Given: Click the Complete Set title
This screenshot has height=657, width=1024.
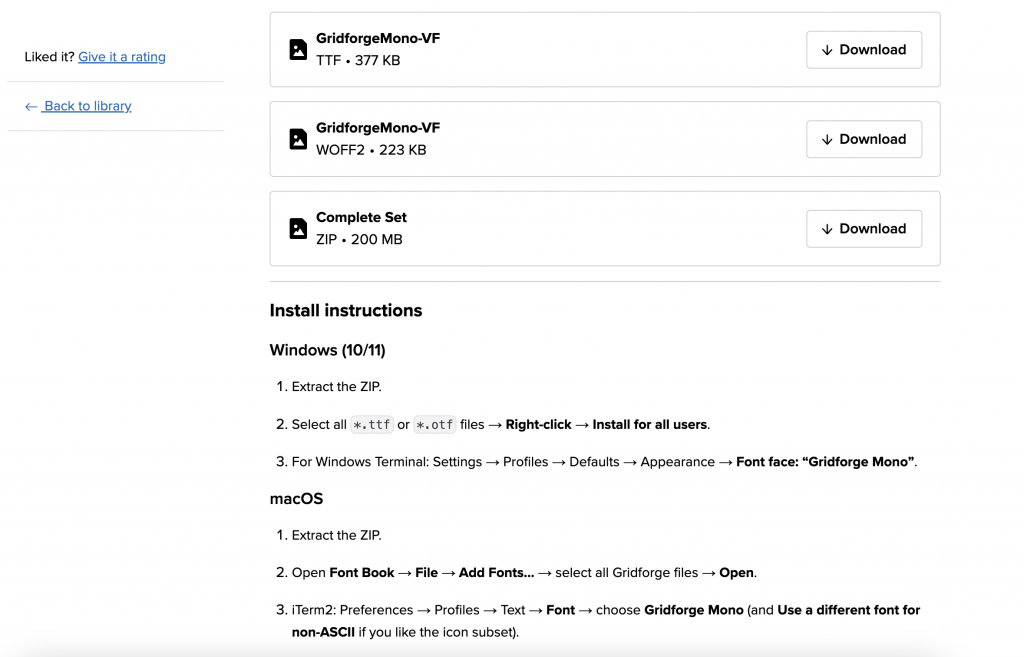Looking at the screenshot, I should (x=361, y=217).
